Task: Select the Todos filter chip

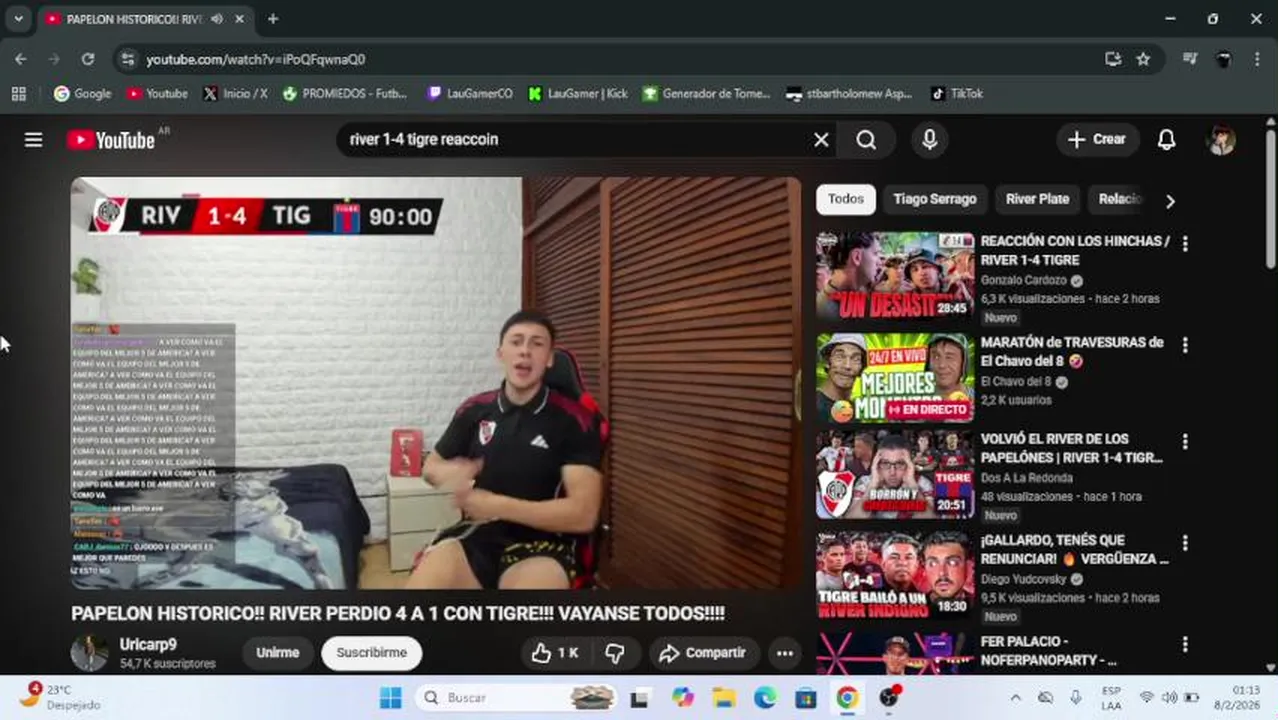Action: pos(845,199)
